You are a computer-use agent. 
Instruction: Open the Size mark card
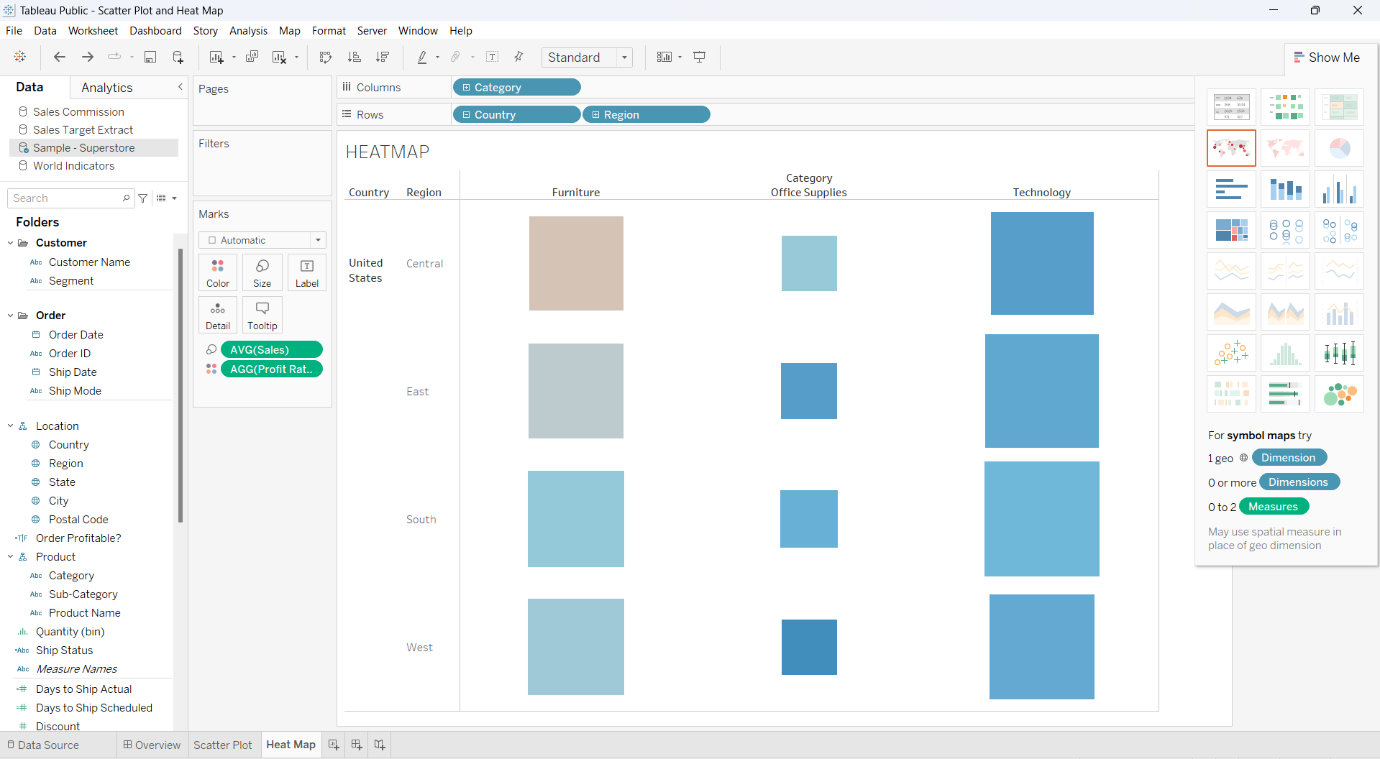pos(261,272)
